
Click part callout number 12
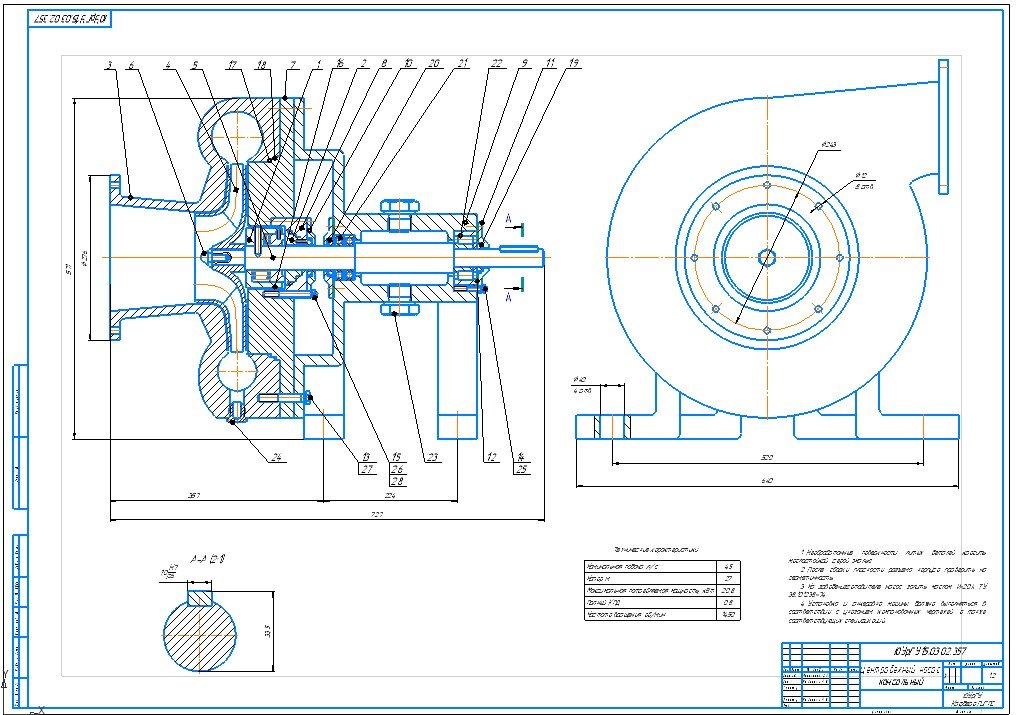(x=492, y=459)
